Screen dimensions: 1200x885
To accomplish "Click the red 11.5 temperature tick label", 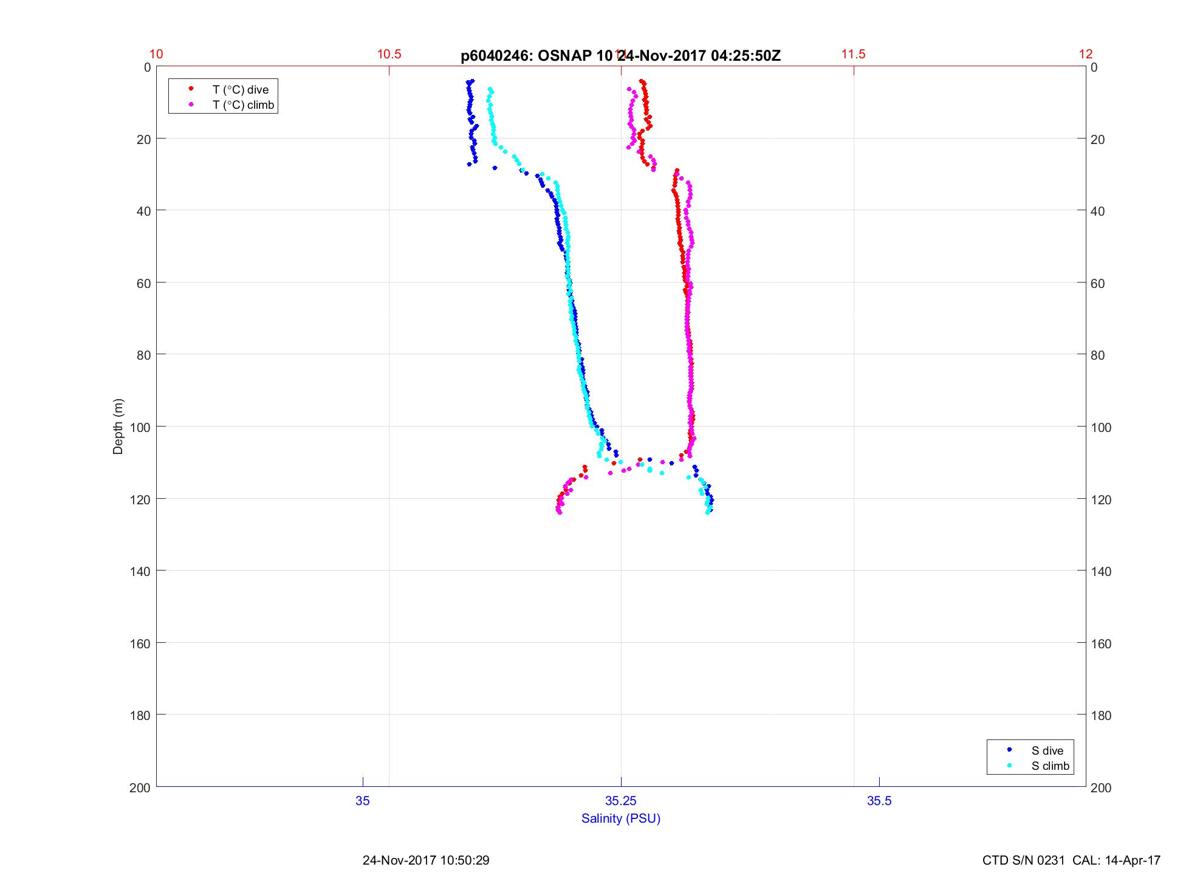I will pos(853,54).
